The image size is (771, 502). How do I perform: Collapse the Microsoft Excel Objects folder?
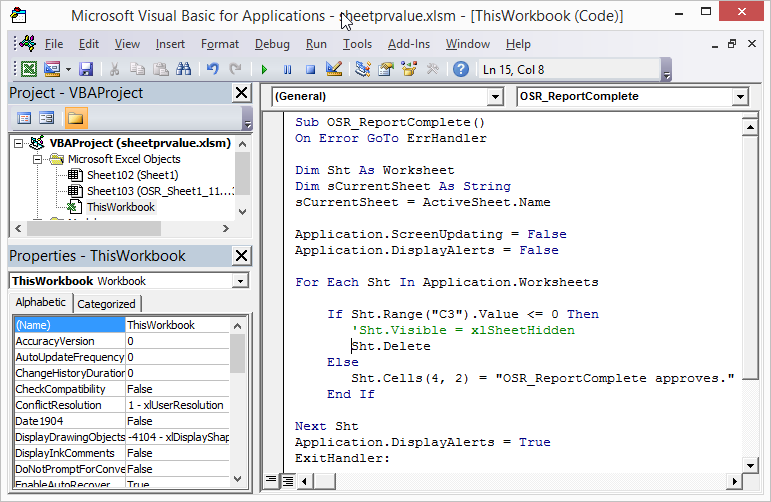coord(39,159)
